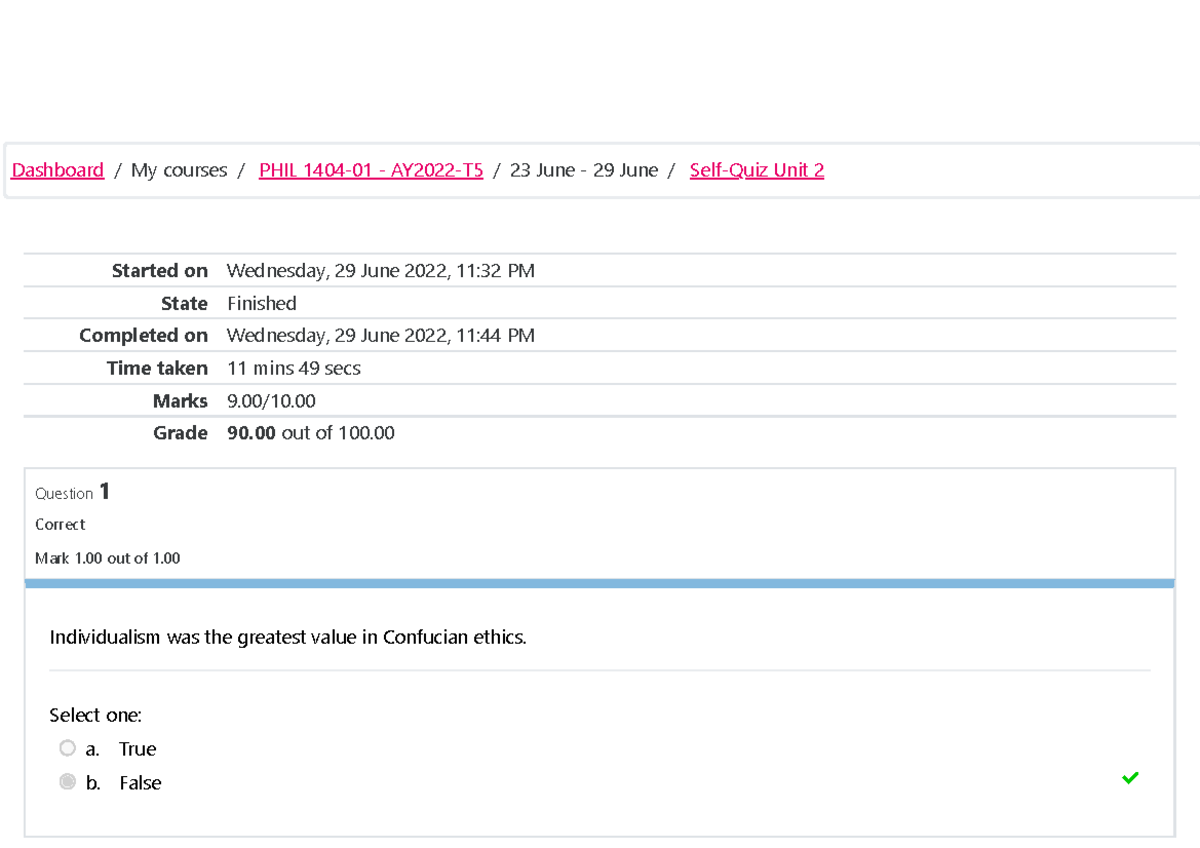Viewport: 1200px width, 848px height.
Task: Click the green correct checkmark icon
Action: point(1130,778)
